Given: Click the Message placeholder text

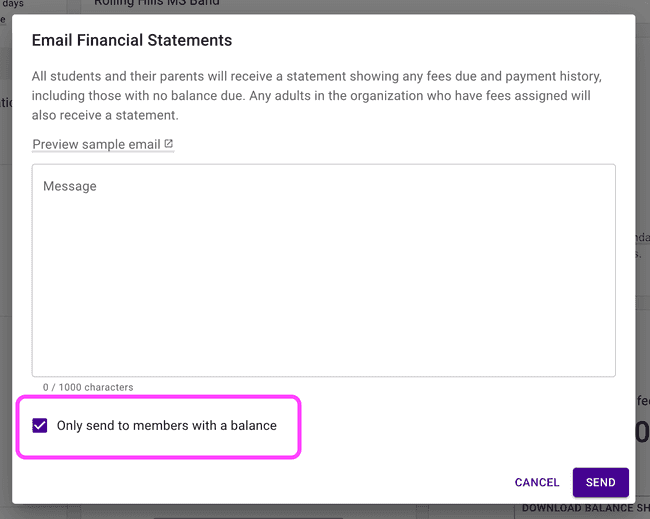Looking at the screenshot, I should tap(70, 187).
